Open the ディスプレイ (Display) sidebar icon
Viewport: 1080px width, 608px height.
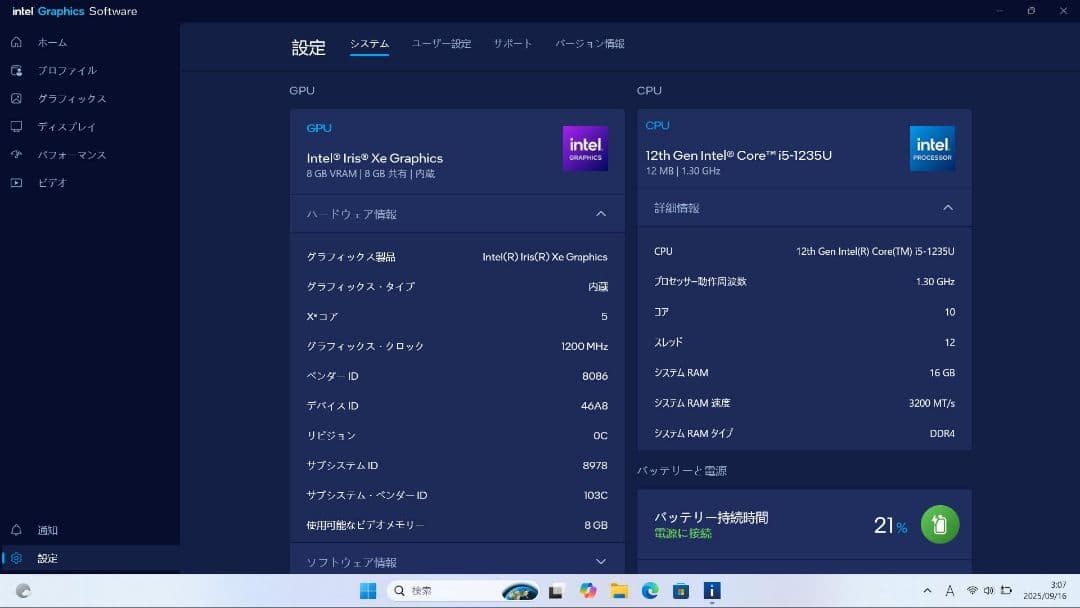[x=16, y=126]
